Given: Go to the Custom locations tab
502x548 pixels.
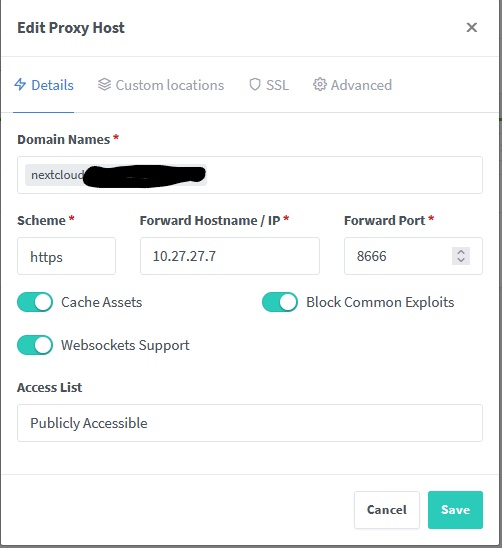Looking at the screenshot, I should [161, 85].
